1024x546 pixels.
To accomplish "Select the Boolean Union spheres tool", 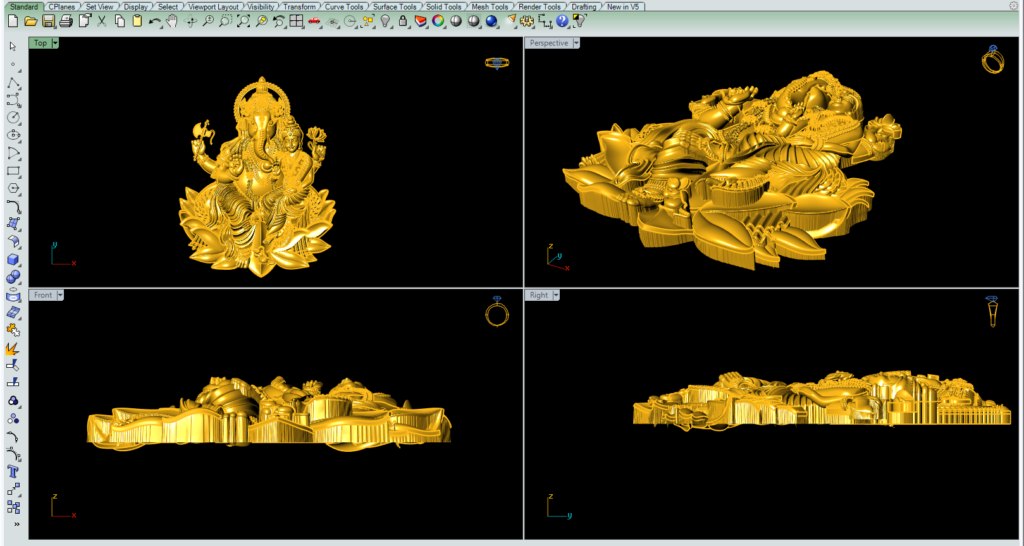I will coord(13,278).
